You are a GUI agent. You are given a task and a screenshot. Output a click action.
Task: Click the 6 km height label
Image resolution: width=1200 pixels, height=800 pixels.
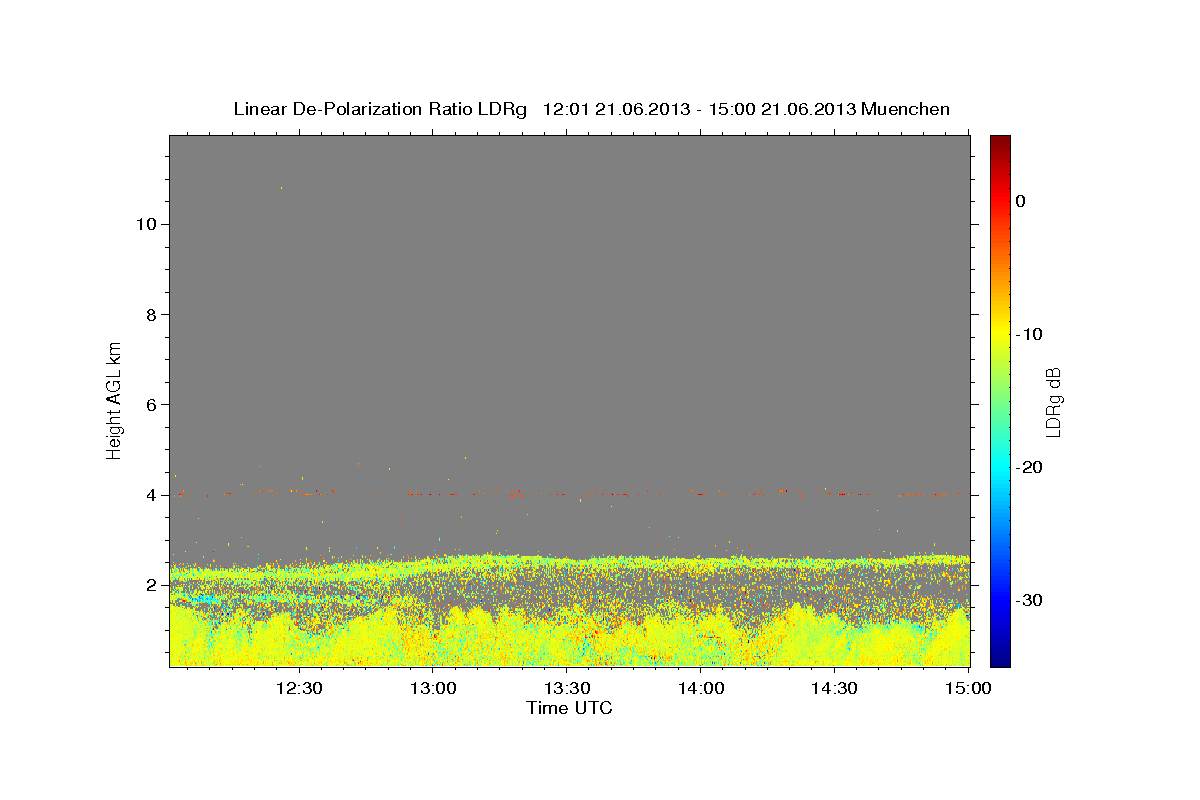pos(150,404)
